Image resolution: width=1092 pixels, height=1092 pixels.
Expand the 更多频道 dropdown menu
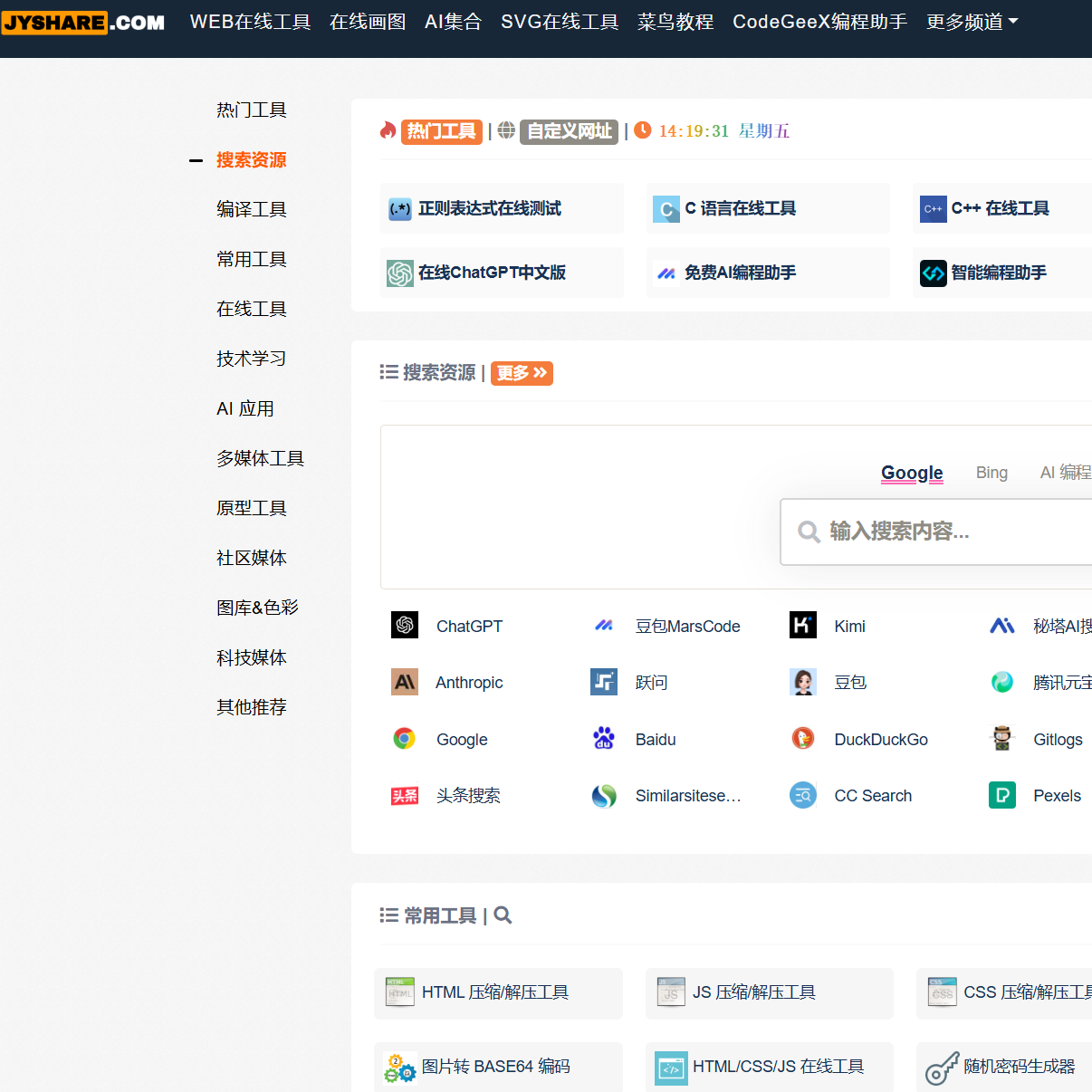tap(972, 22)
